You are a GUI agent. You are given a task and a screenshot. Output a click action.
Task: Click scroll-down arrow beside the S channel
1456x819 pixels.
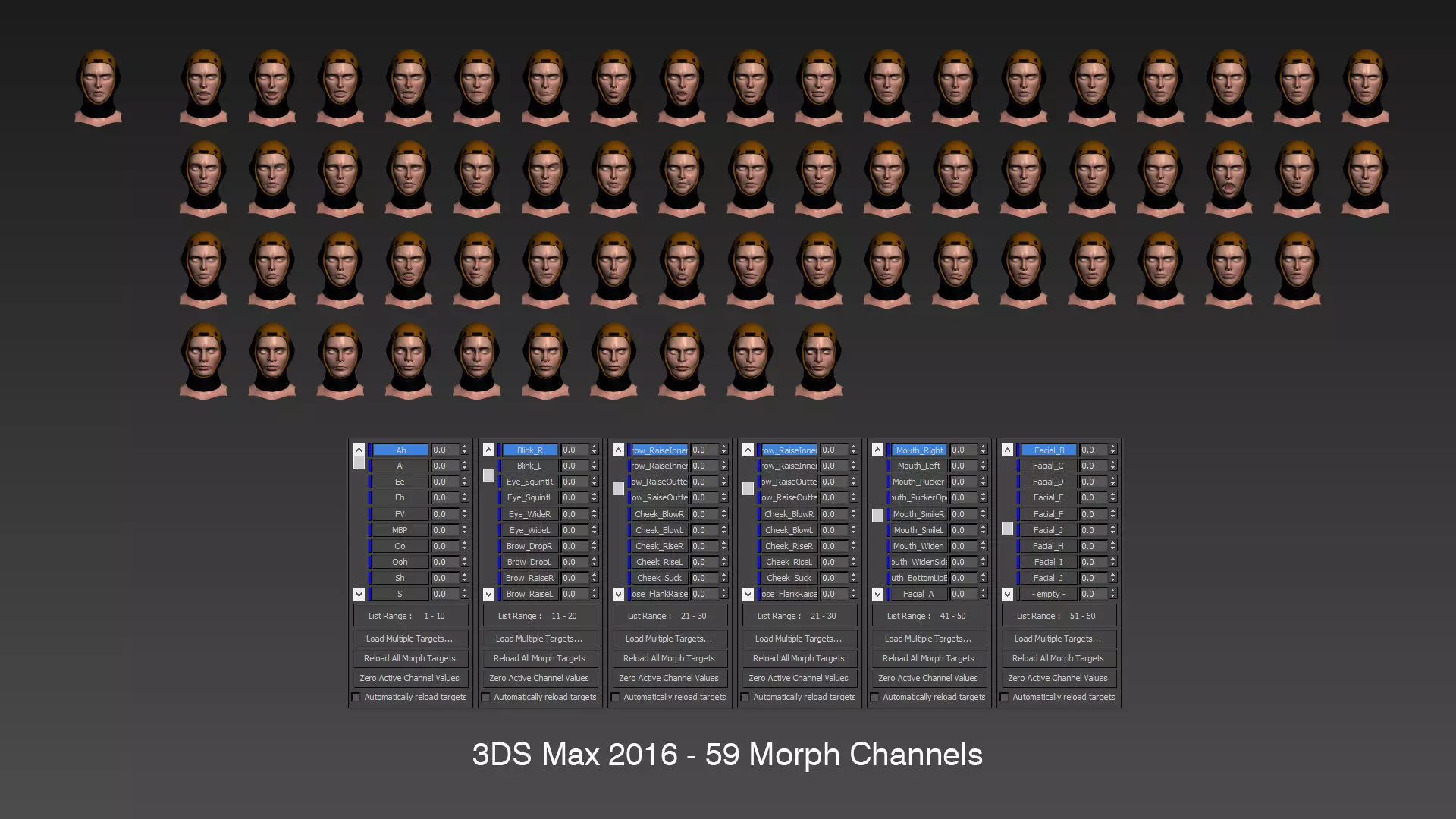click(359, 594)
